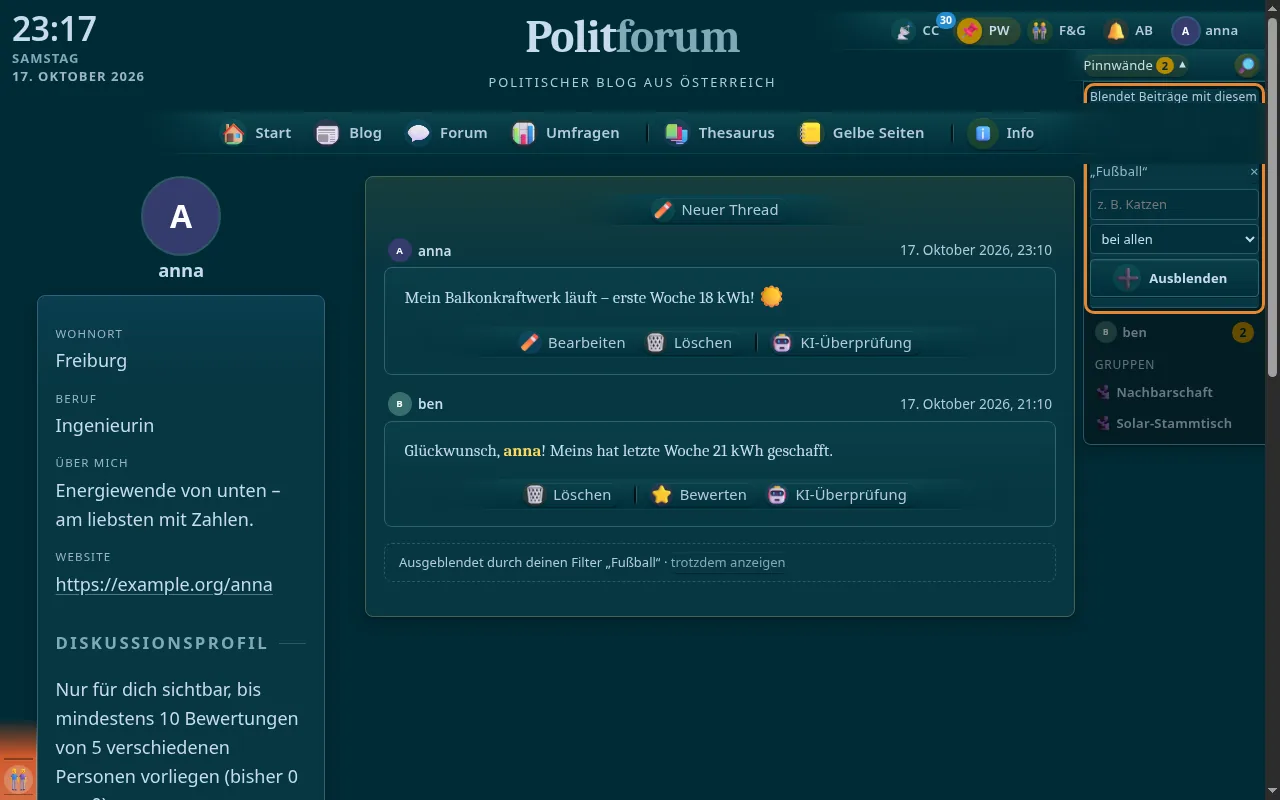The width and height of the screenshot is (1280, 800).
Task: Open the Info icon
Action: coord(984,133)
